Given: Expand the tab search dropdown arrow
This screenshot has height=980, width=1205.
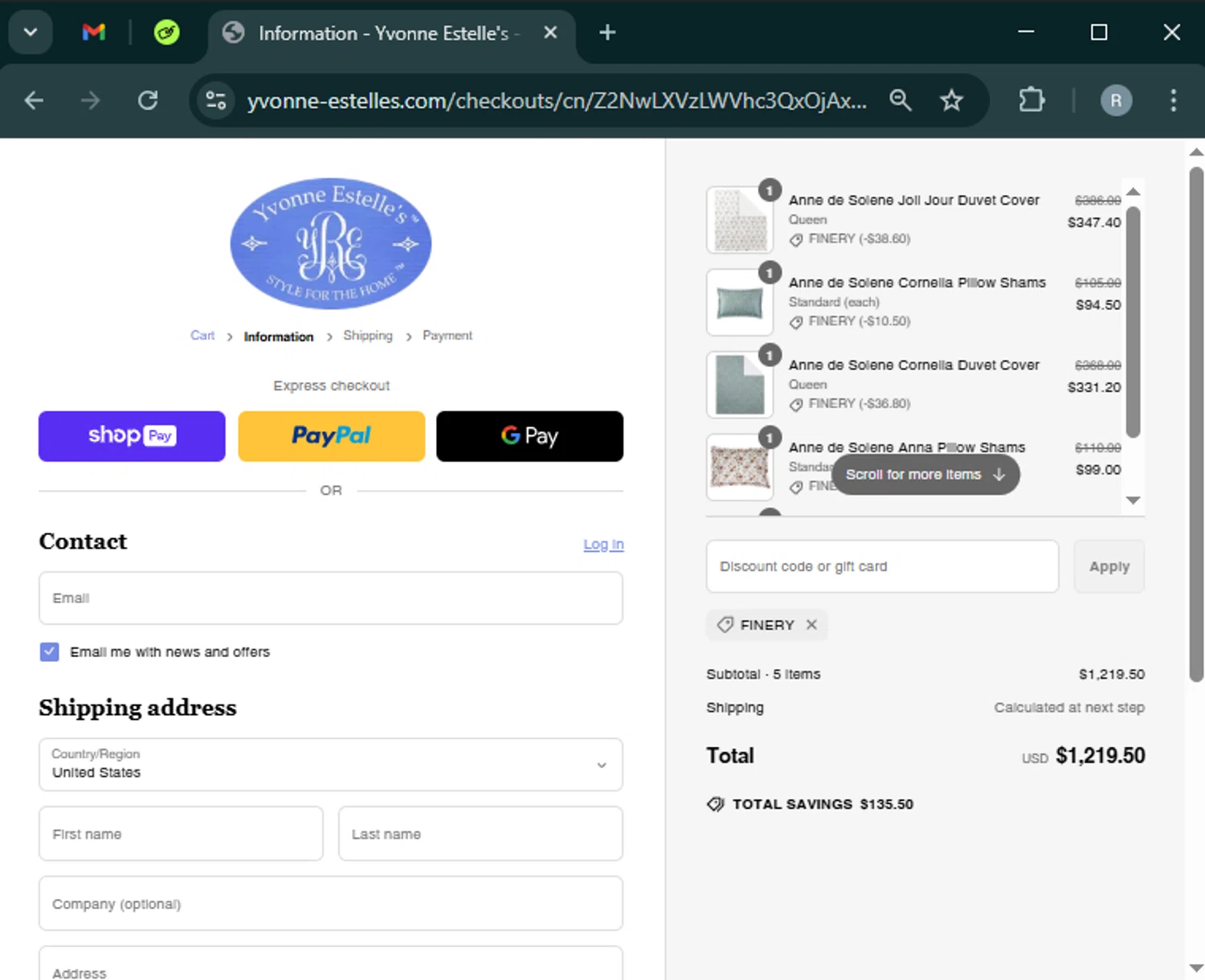Looking at the screenshot, I should point(31,32).
